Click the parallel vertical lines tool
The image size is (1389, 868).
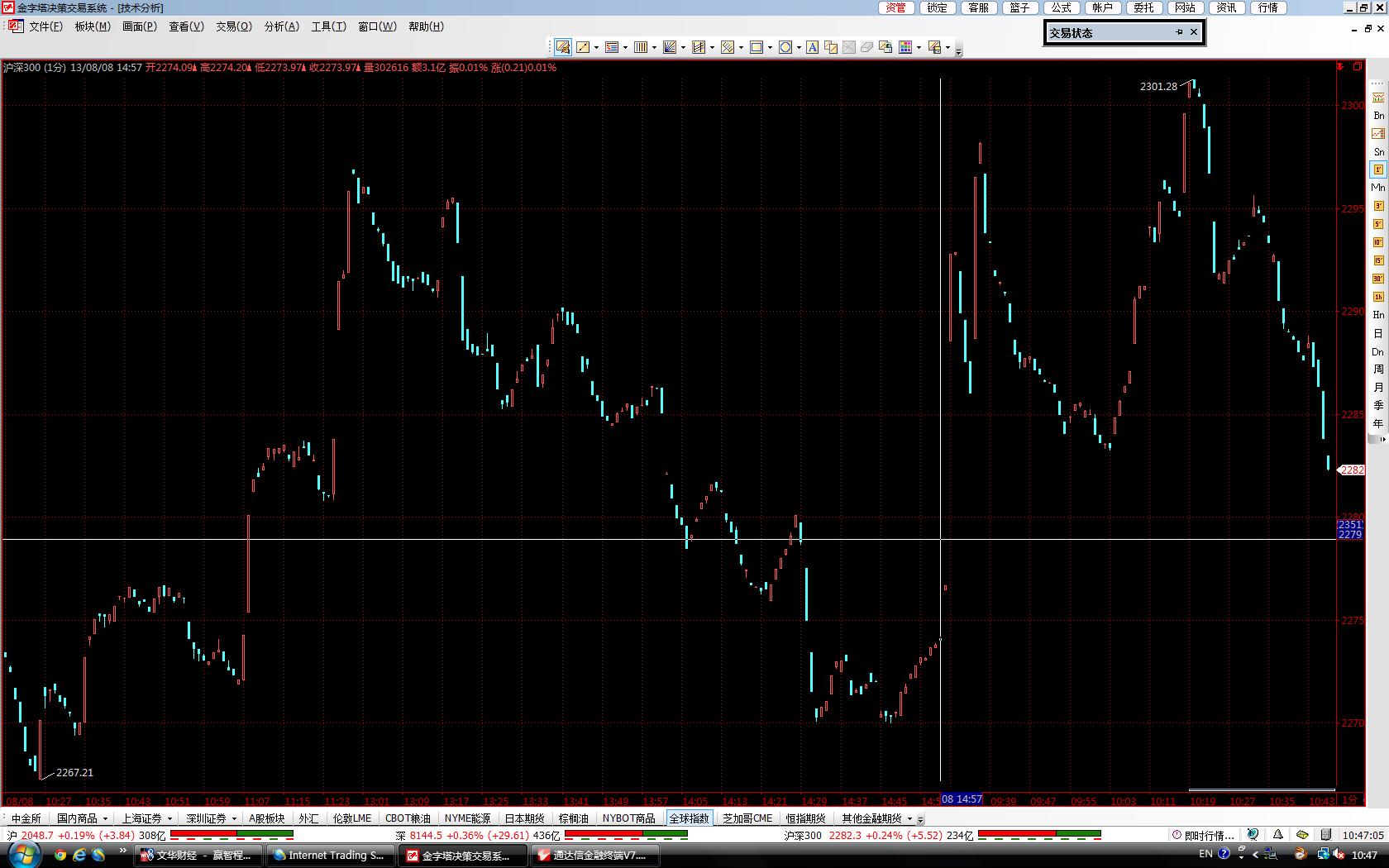[x=641, y=47]
